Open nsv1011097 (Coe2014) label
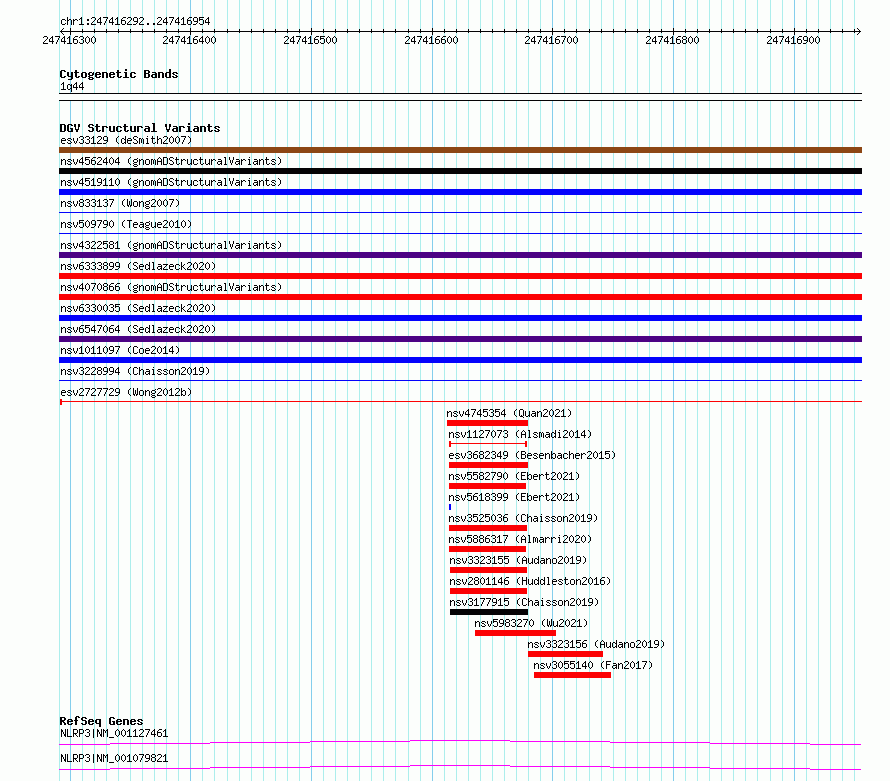 click(120, 350)
